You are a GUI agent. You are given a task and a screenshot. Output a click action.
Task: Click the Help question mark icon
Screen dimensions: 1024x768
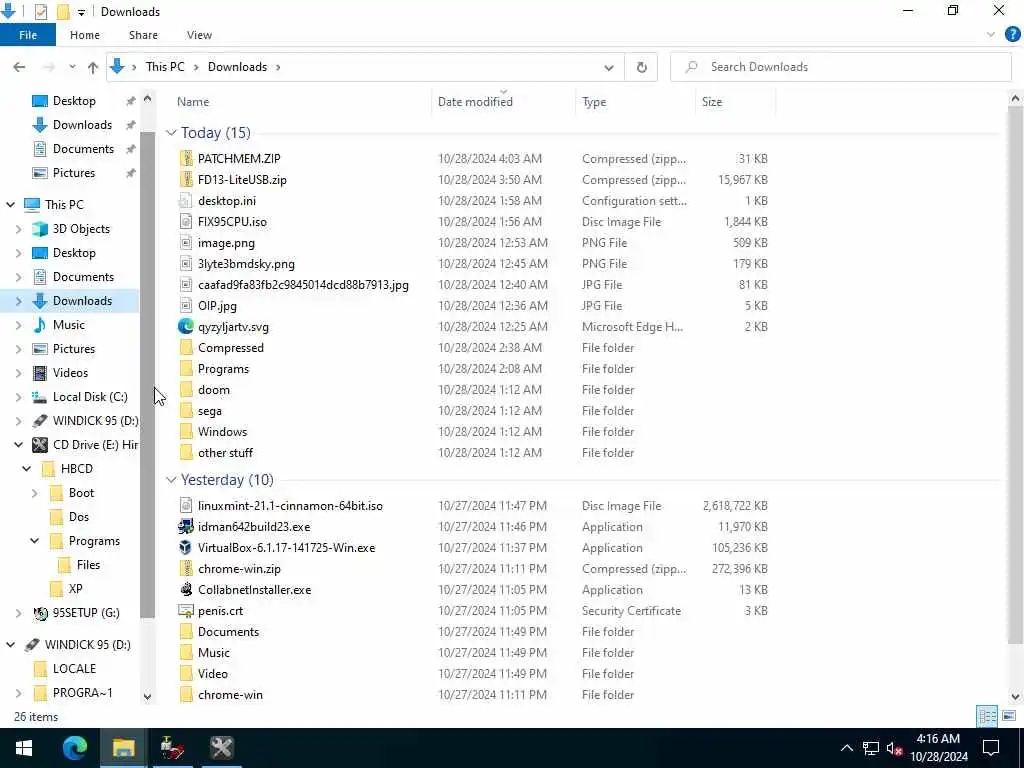click(1012, 35)
